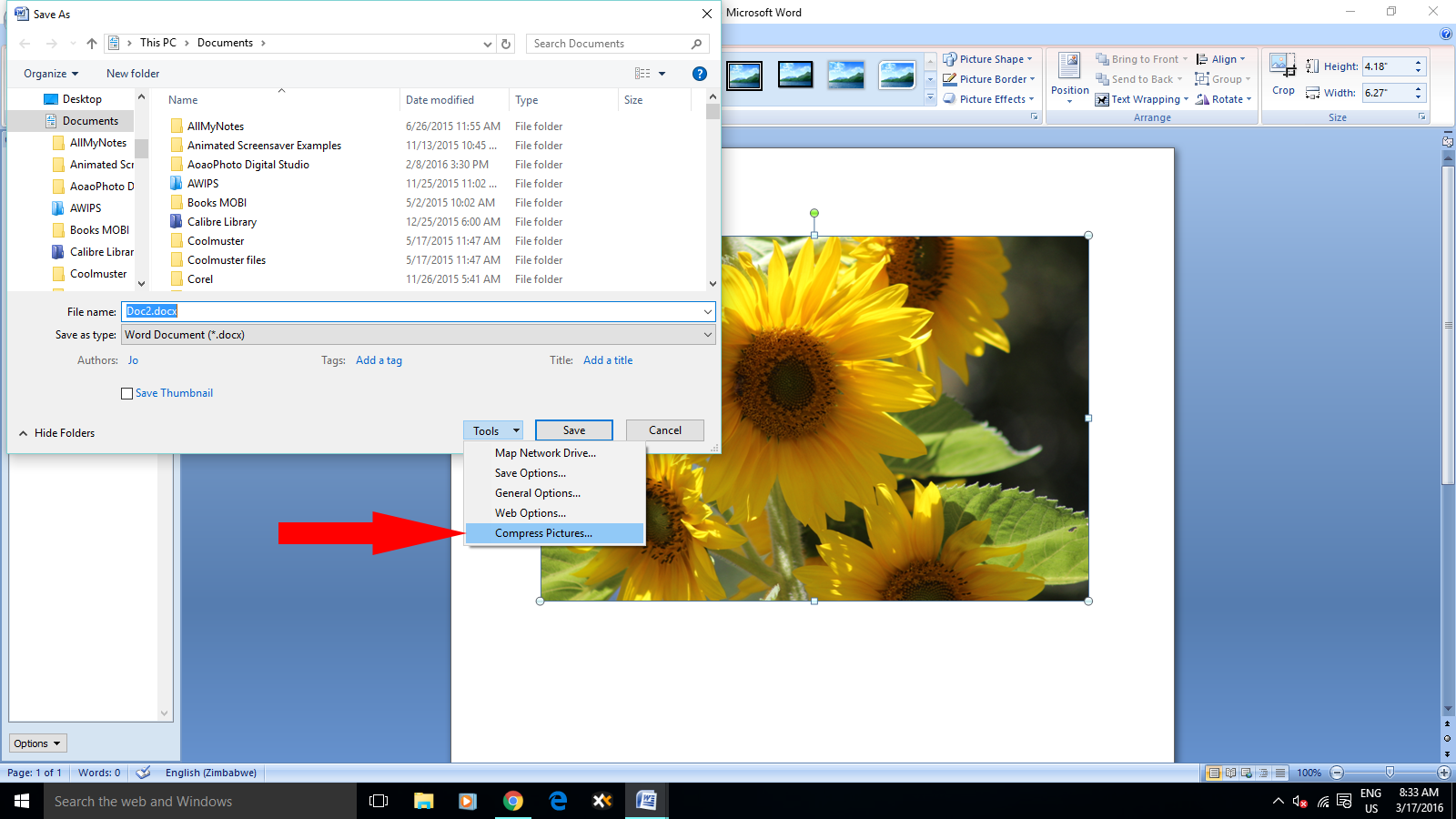
Task: Expand the Save as type dropdown
Action: click(x=707, y=335)
